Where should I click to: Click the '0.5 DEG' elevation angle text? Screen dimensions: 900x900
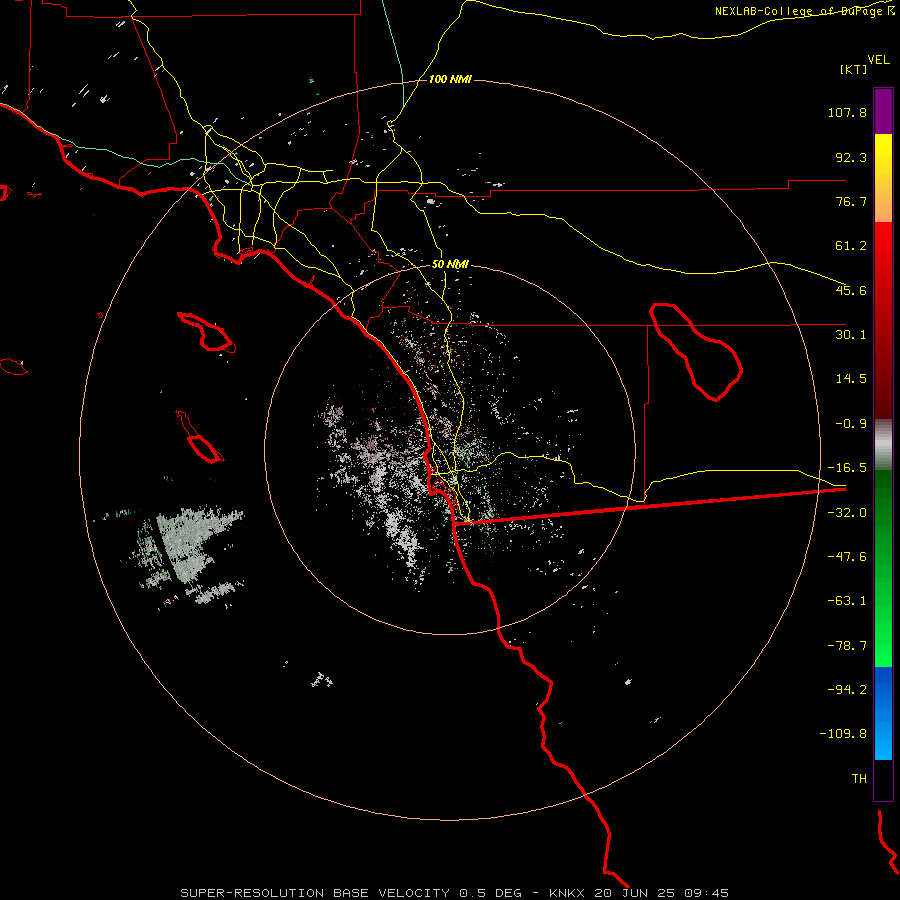(490, 893)
